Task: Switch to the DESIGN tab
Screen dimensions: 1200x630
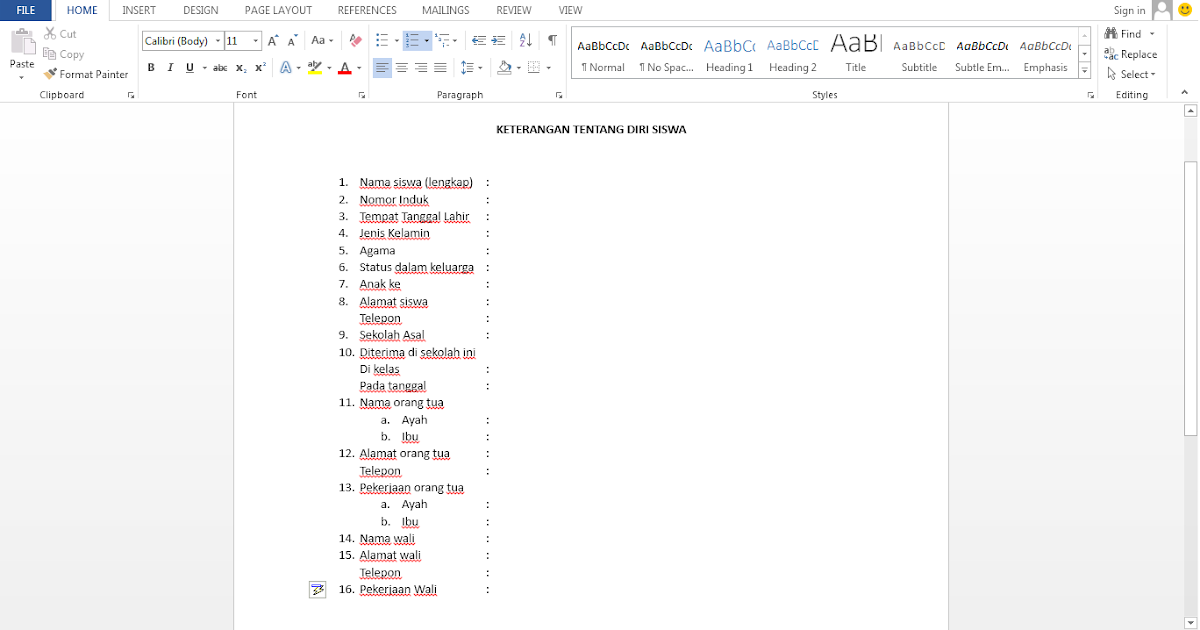Action: tap(201, 10)
